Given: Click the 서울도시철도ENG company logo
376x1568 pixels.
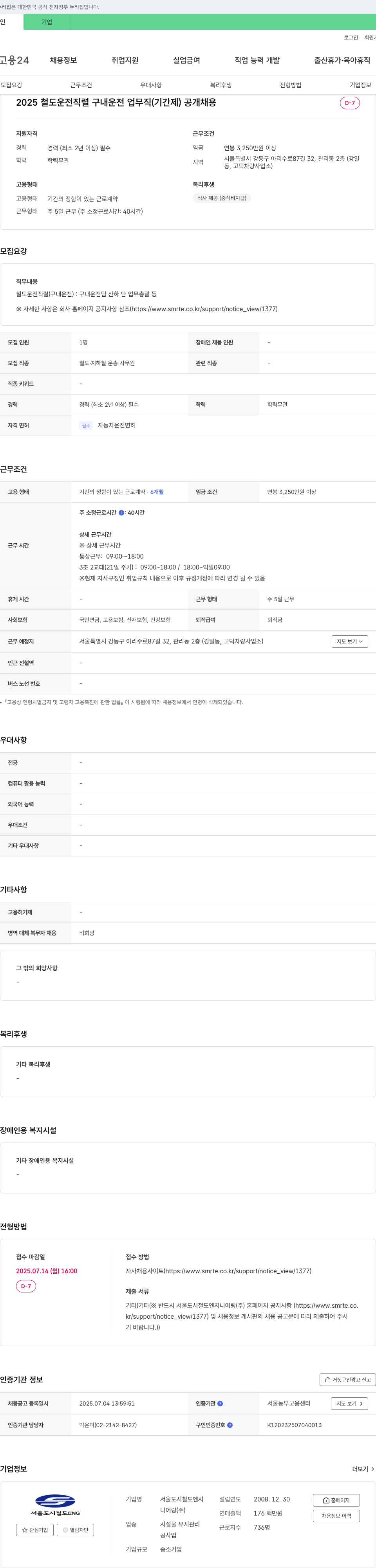Looking at the screenshot, I should pos(55,1505).
